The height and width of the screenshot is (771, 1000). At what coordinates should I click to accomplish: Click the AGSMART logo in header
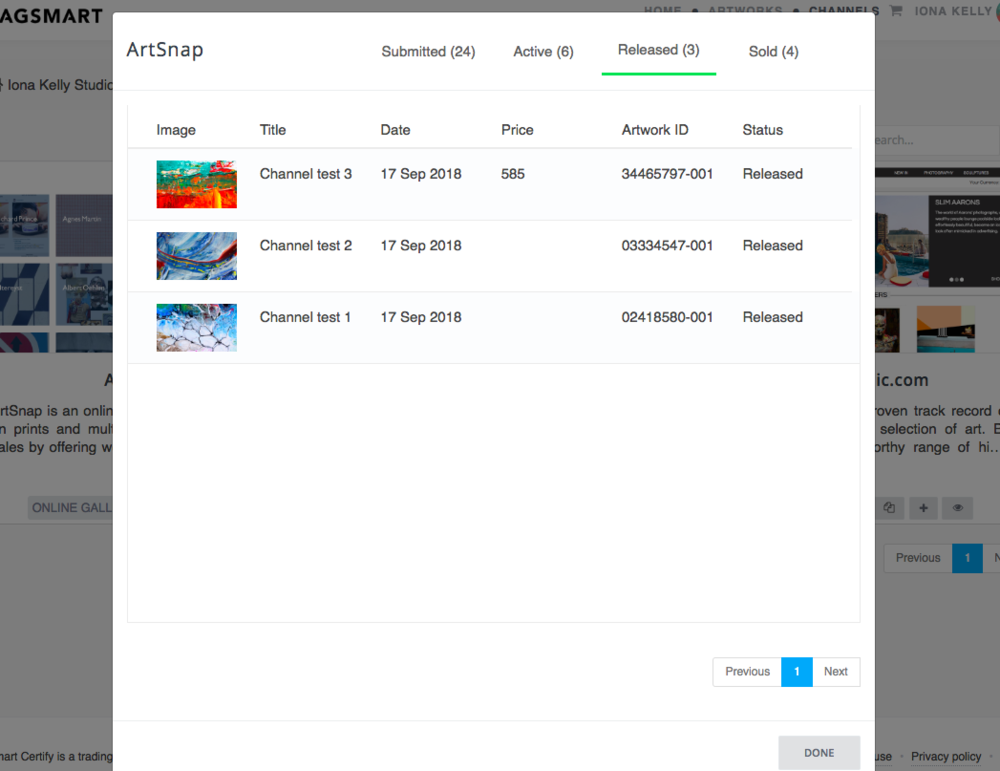pos(51,16)
